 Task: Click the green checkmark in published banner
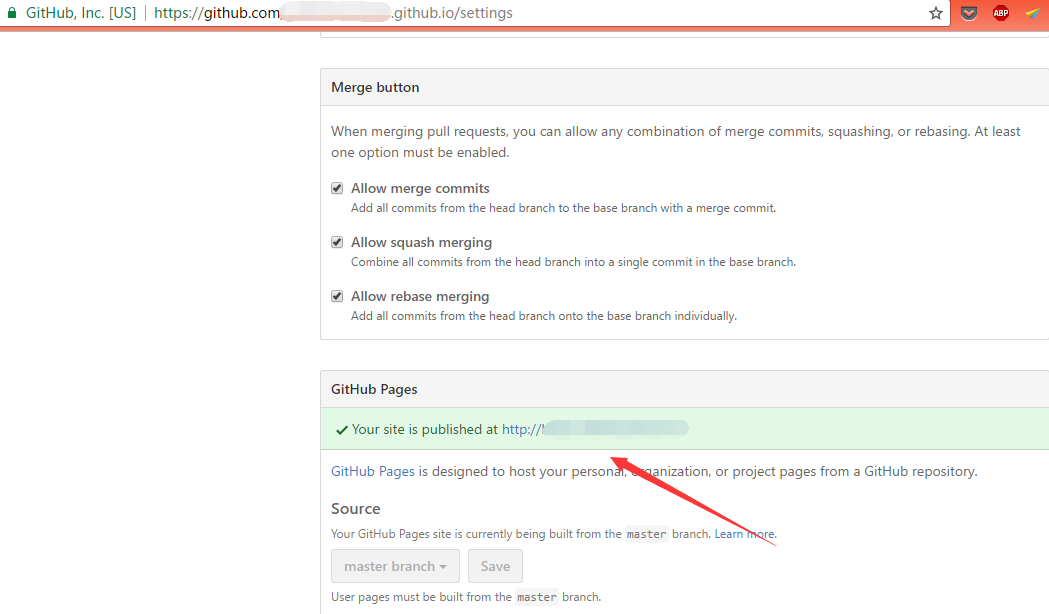(342, 429)
